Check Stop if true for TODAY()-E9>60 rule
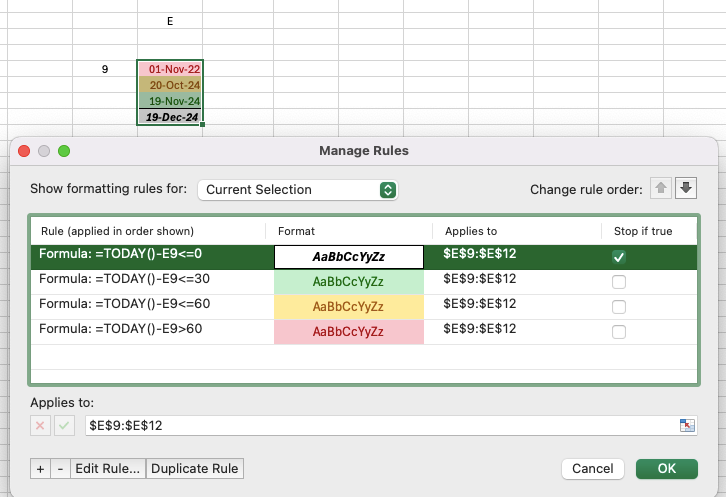The height and width of the screenshot is (497, 726). point(619,332)
